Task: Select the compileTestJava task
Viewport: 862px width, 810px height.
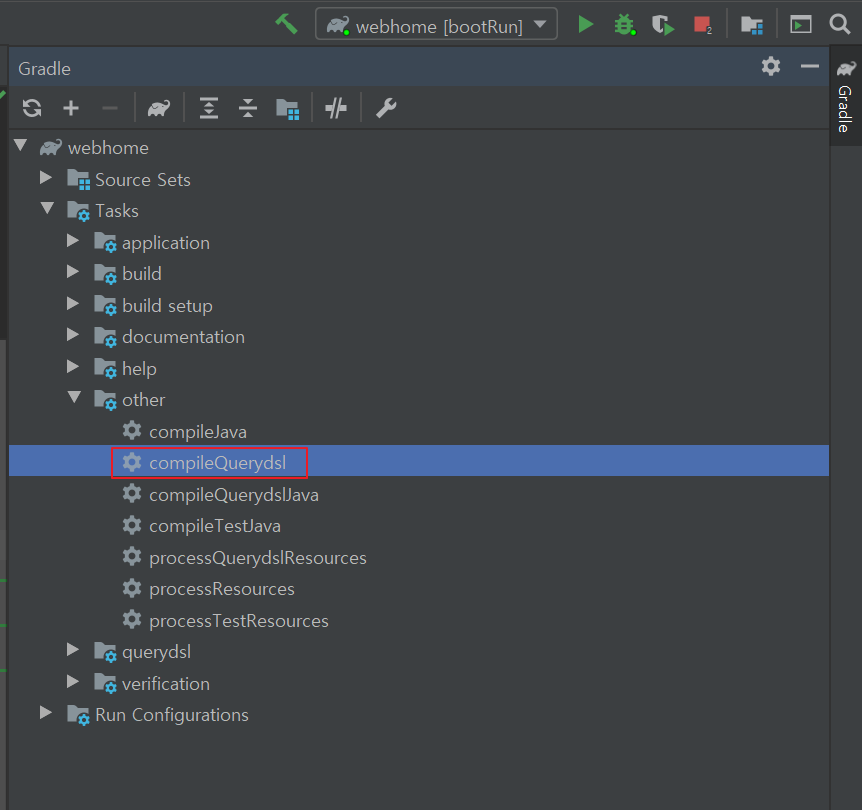Action: click(x=215, y=526)
